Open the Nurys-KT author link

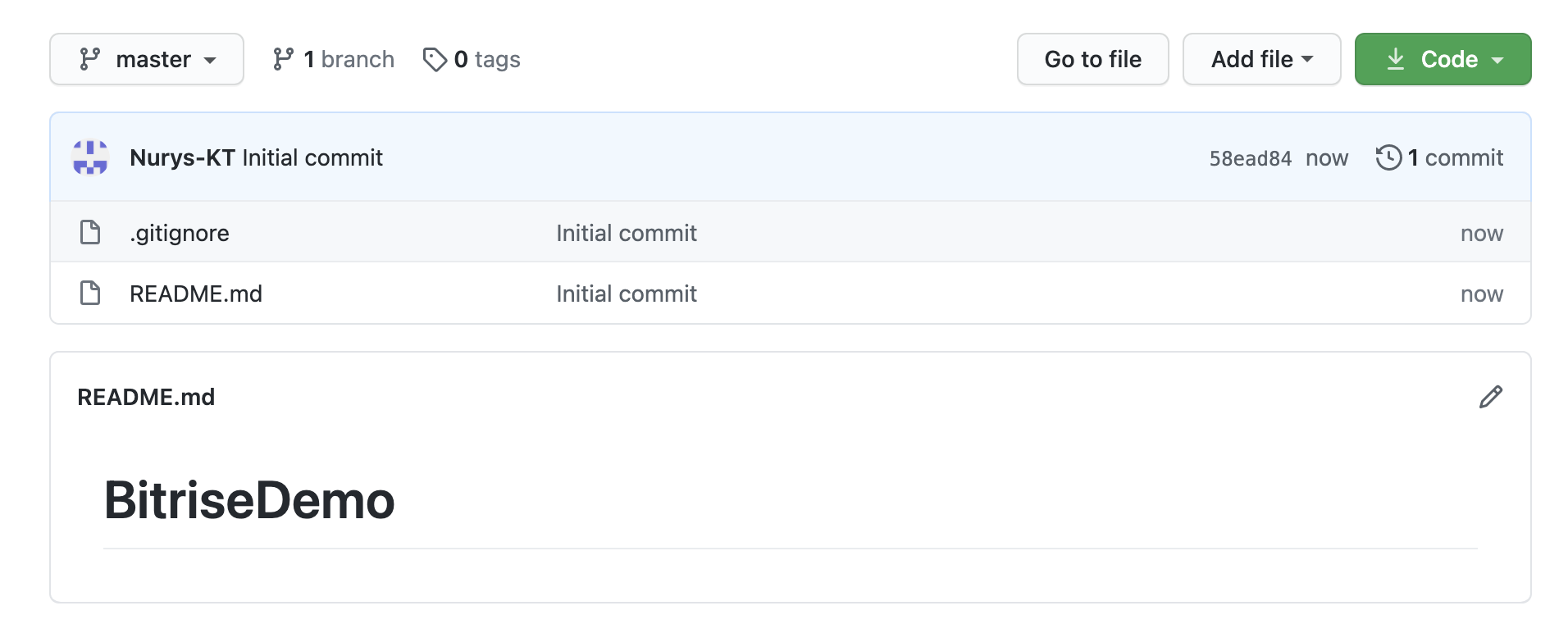[182, 157]
